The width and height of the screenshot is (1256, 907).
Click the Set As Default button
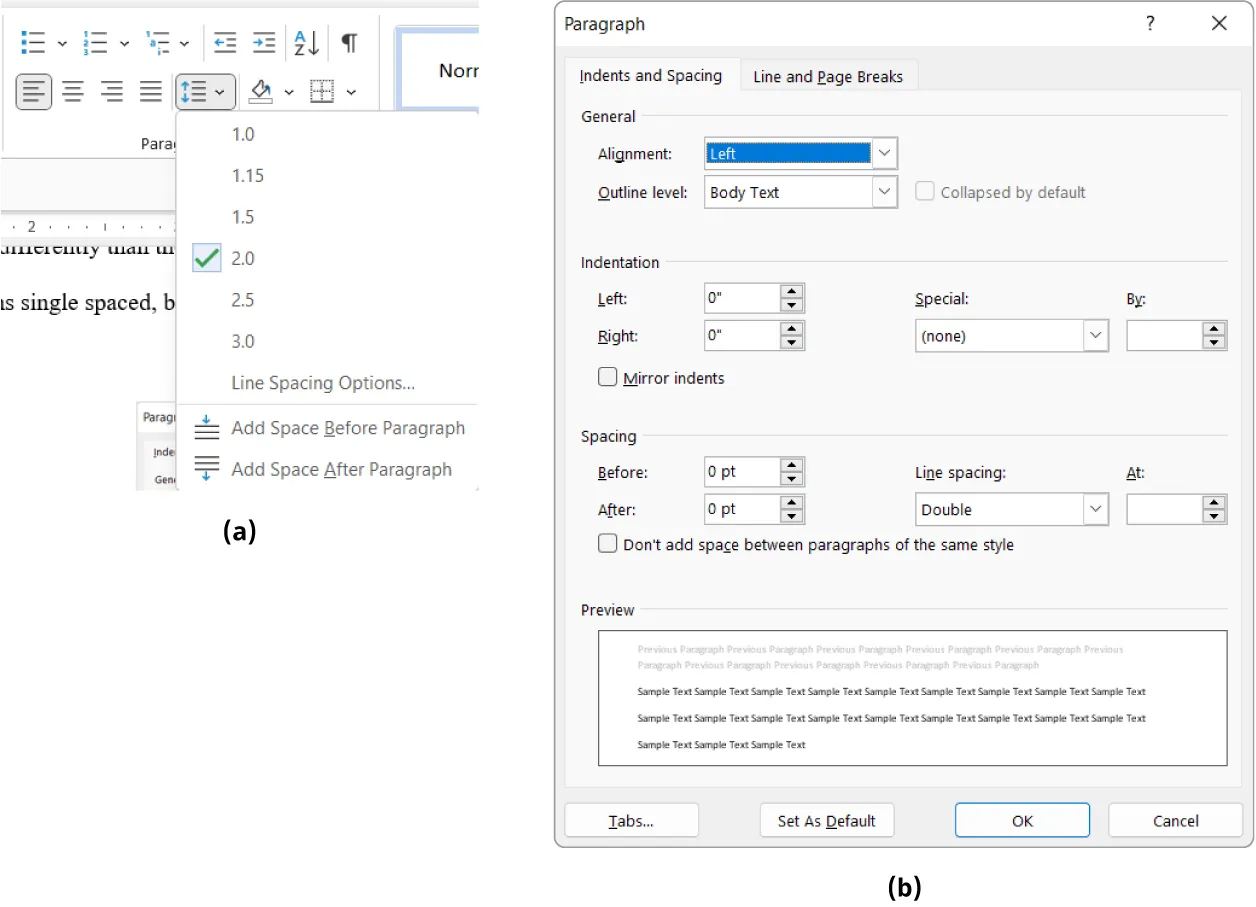pyautogui.click(x=826, y=820)
